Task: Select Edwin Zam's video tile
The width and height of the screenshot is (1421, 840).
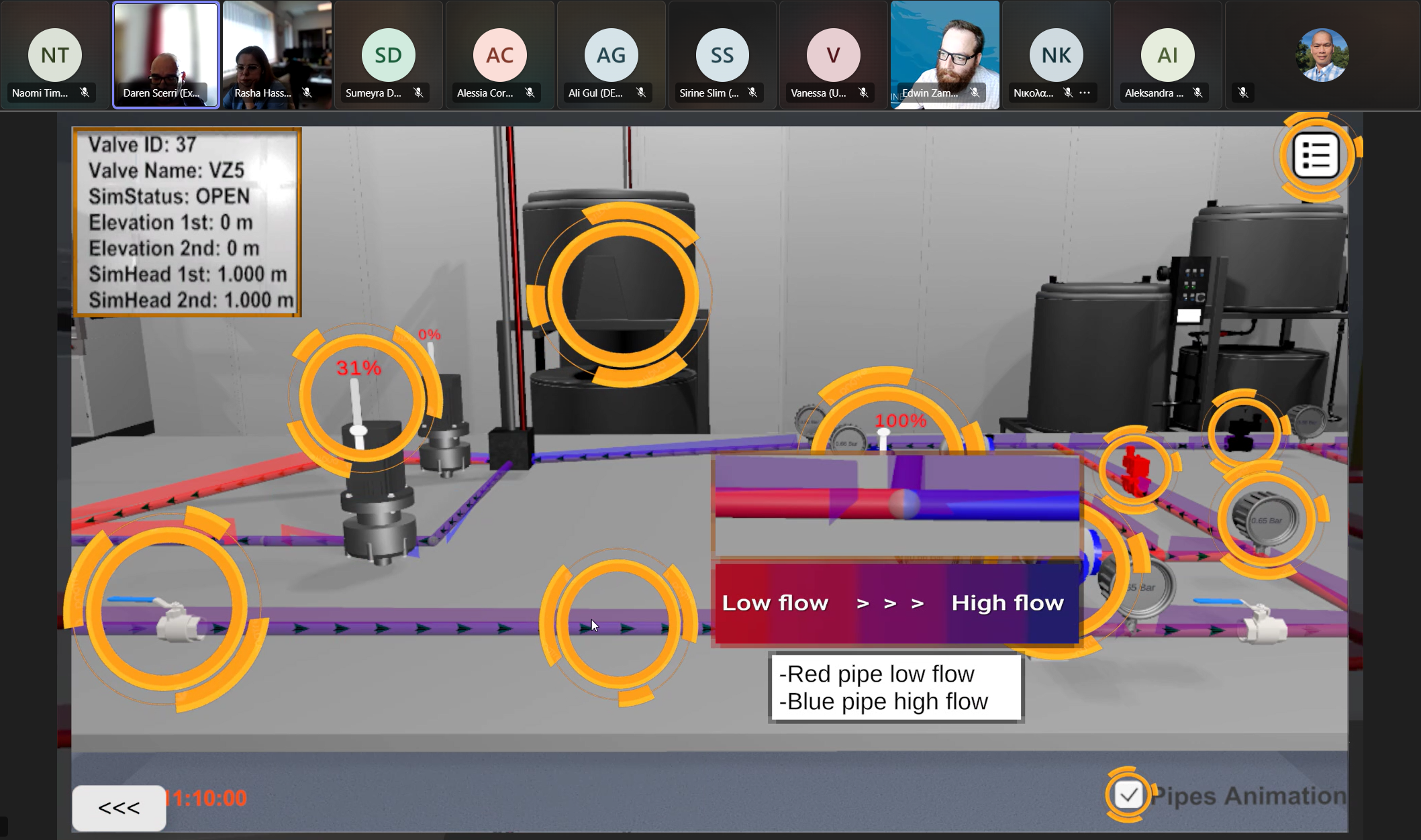Action: click(944, 54)
